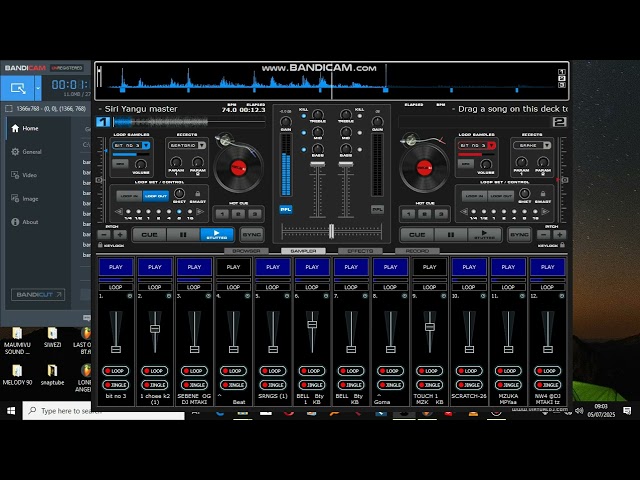
Task: Click Bandicut button in Bandicam
Action: pyautogui.click(x=38, y=294)
